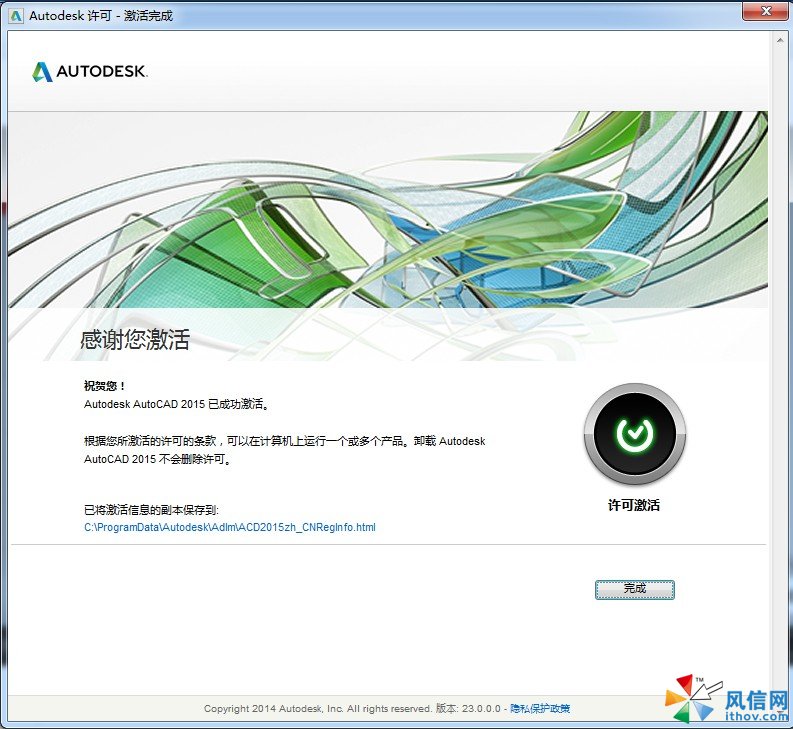Click the title bar Autodesk app icon
The image size is (793, 729).
pyautogui.click(x=16, y=16)
